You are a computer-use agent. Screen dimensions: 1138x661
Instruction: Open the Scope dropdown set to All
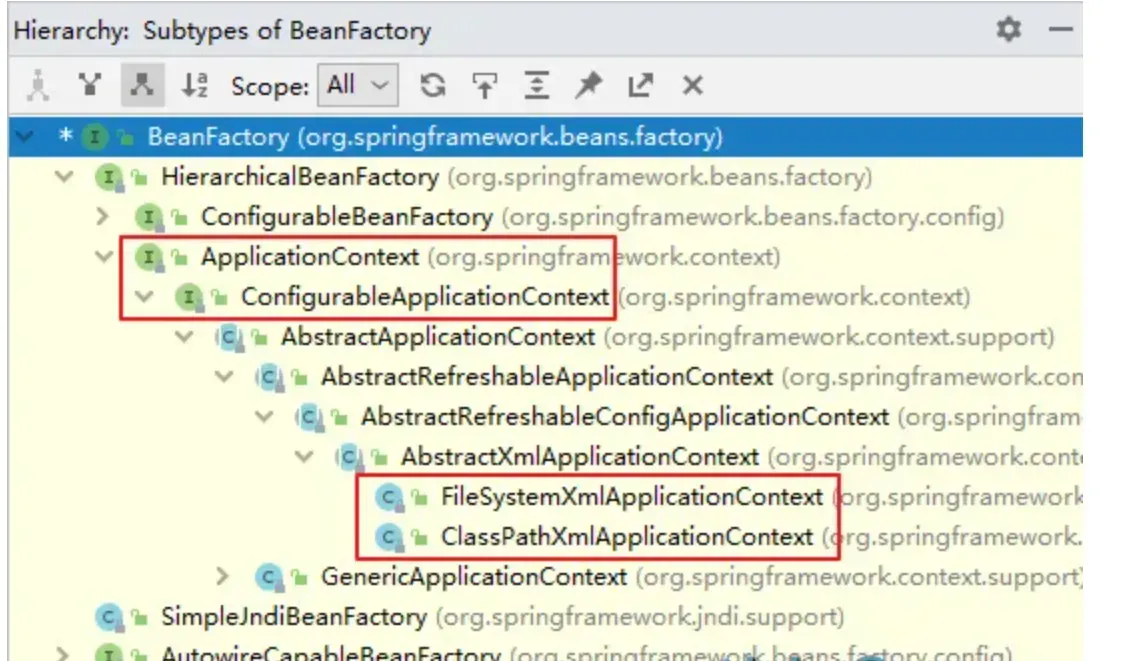tap(357, 86)
